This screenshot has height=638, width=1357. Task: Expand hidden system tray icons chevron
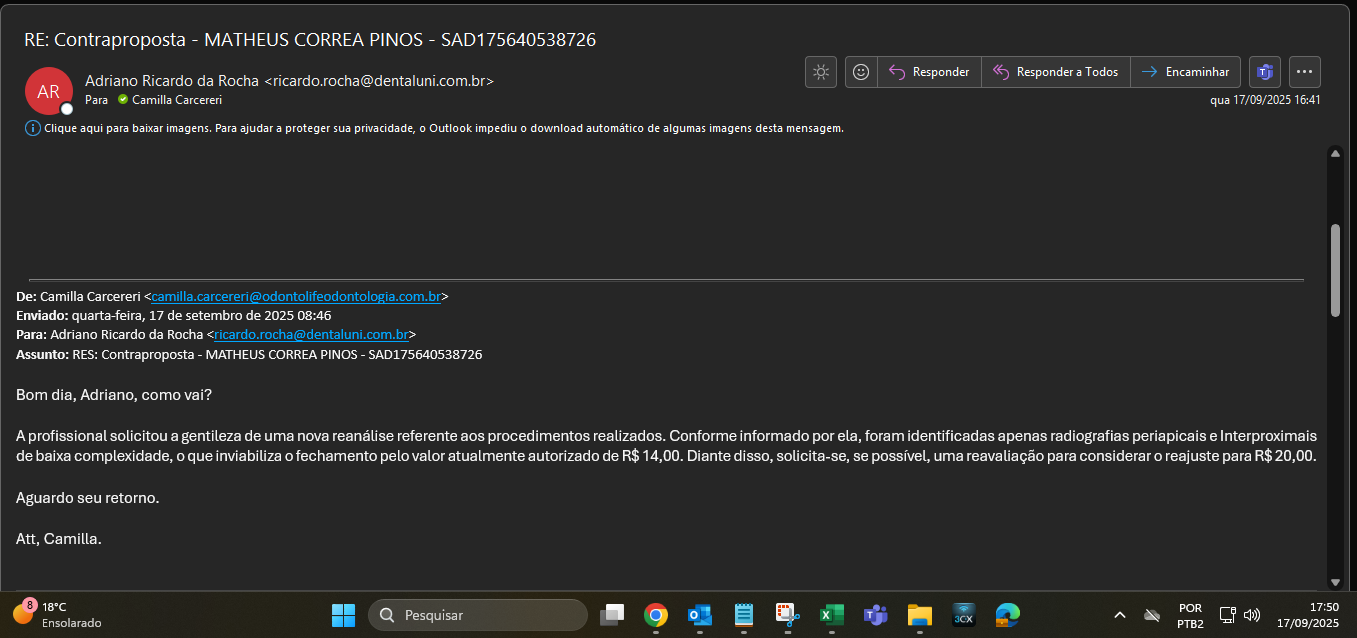[x=1120, y=615]
